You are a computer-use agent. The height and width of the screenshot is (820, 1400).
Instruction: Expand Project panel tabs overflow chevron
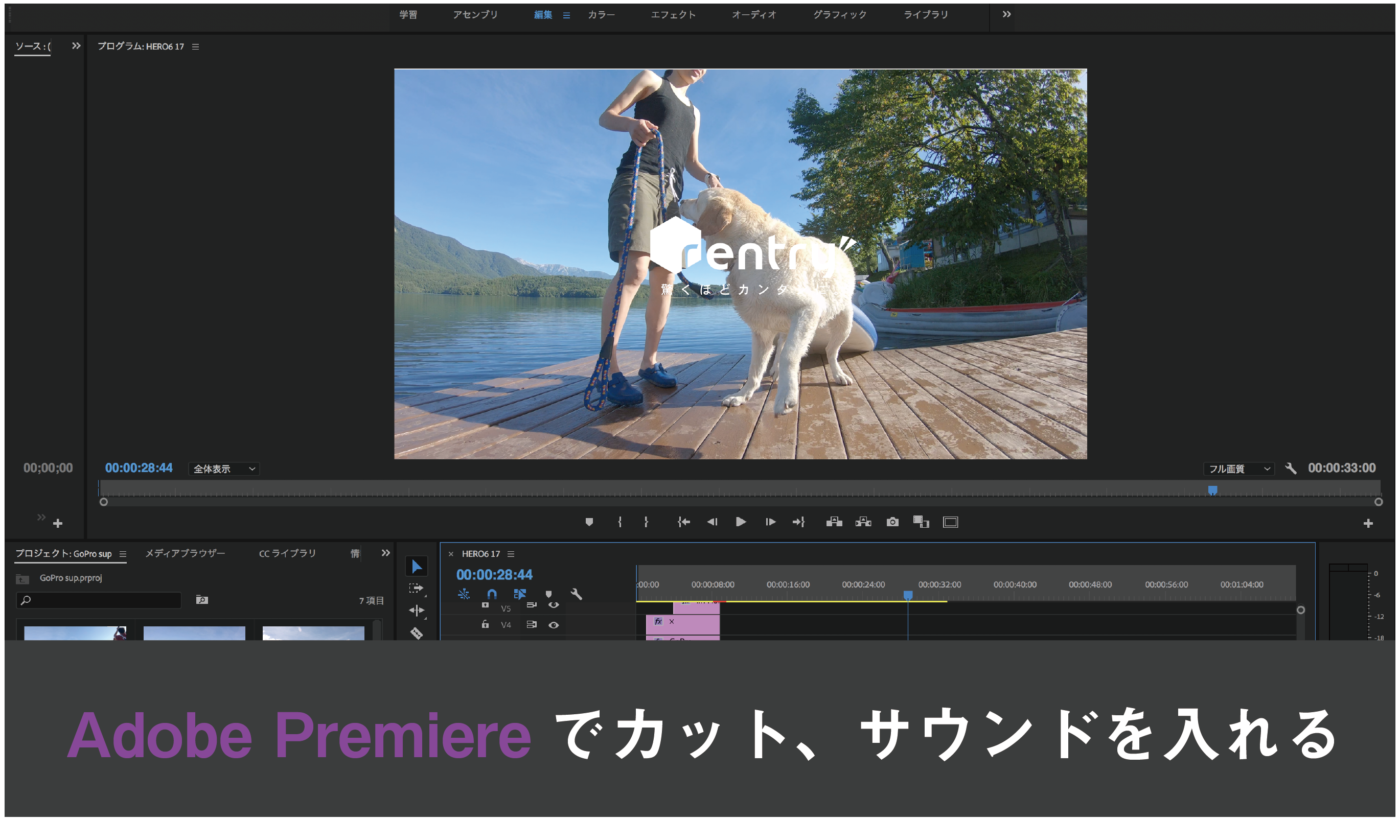point(386,553)
